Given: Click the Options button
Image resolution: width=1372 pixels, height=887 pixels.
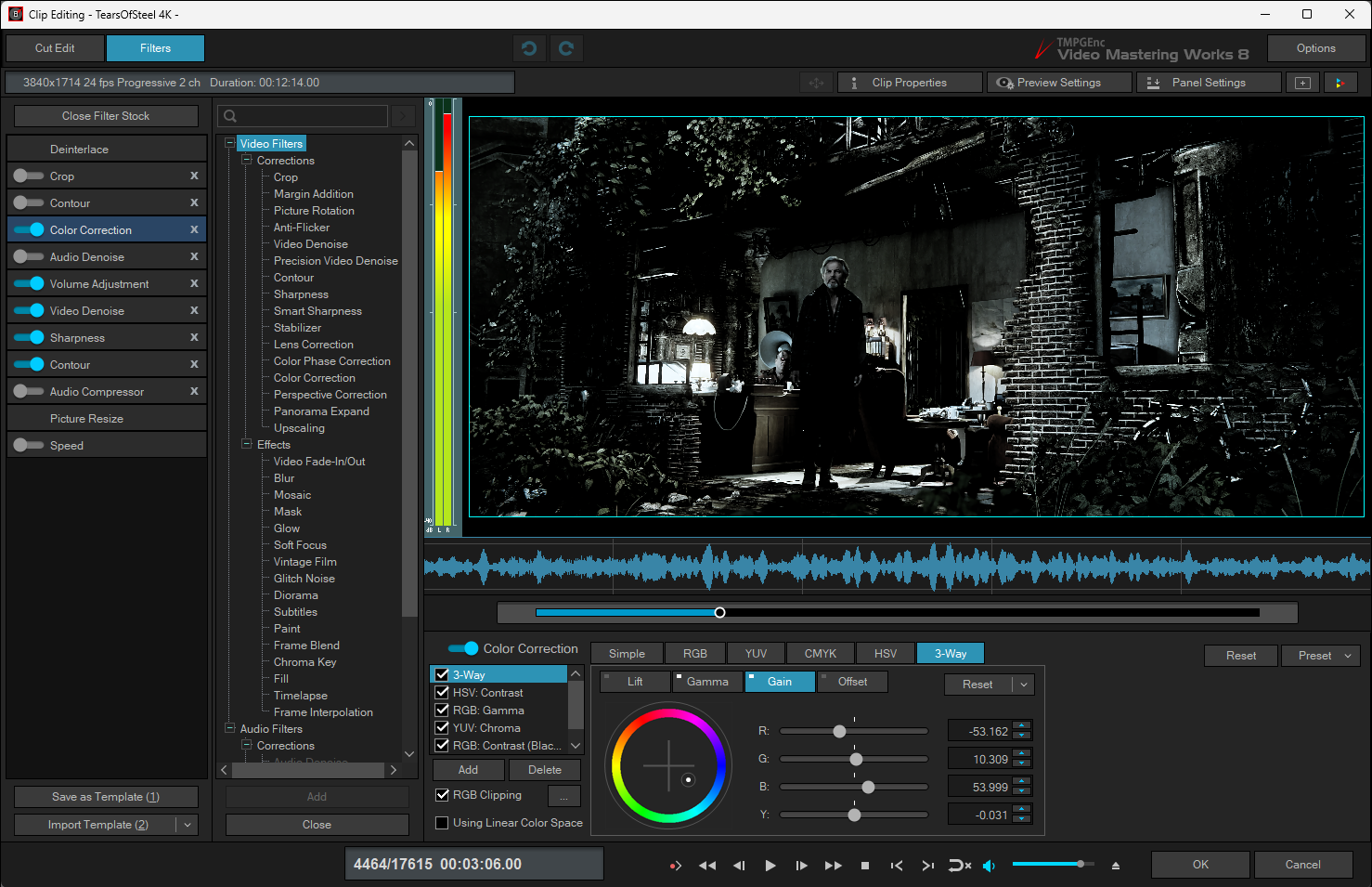Looking at the screenshot, I should 1316,48.
